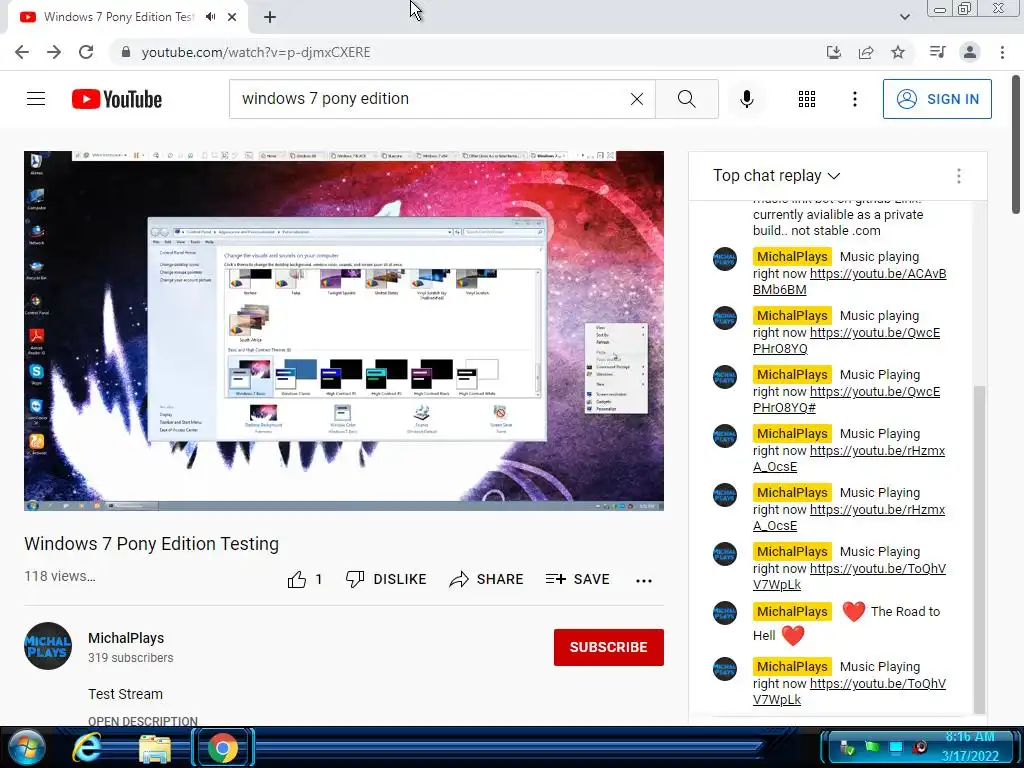
Task: Click the install/download icon in address bar
Action: click(834, 52)
